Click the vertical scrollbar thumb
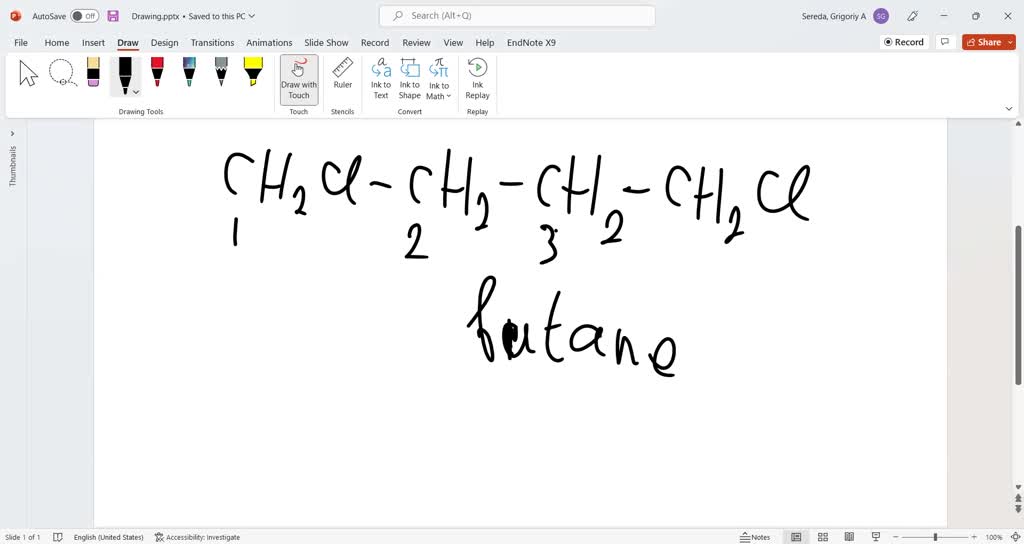Image resolution: width=1024 pixels, height=544 pixels. [x=1019, y=305]
